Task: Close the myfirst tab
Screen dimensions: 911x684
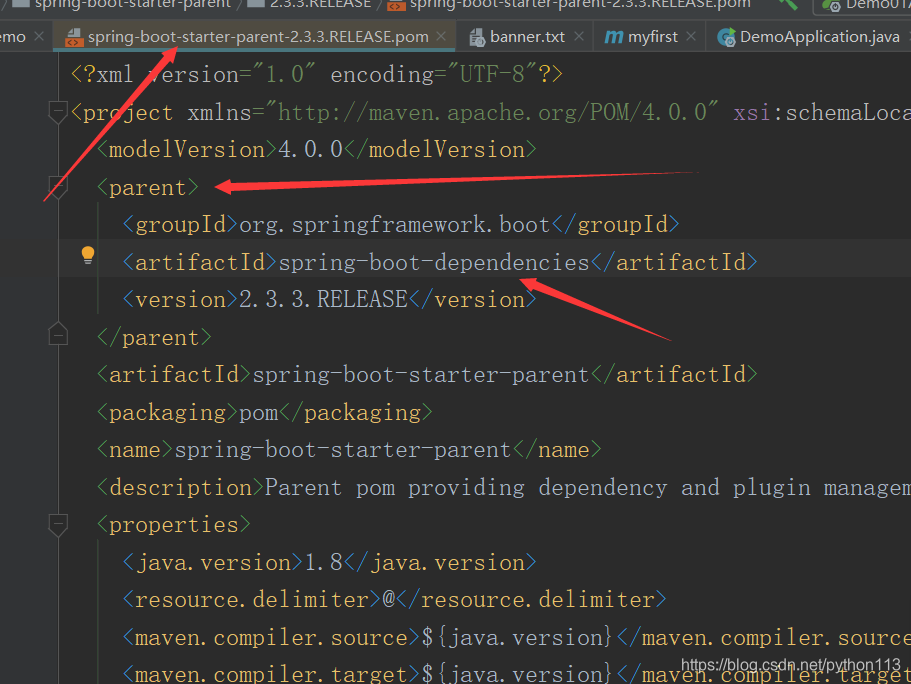Action: click(691, 36)
